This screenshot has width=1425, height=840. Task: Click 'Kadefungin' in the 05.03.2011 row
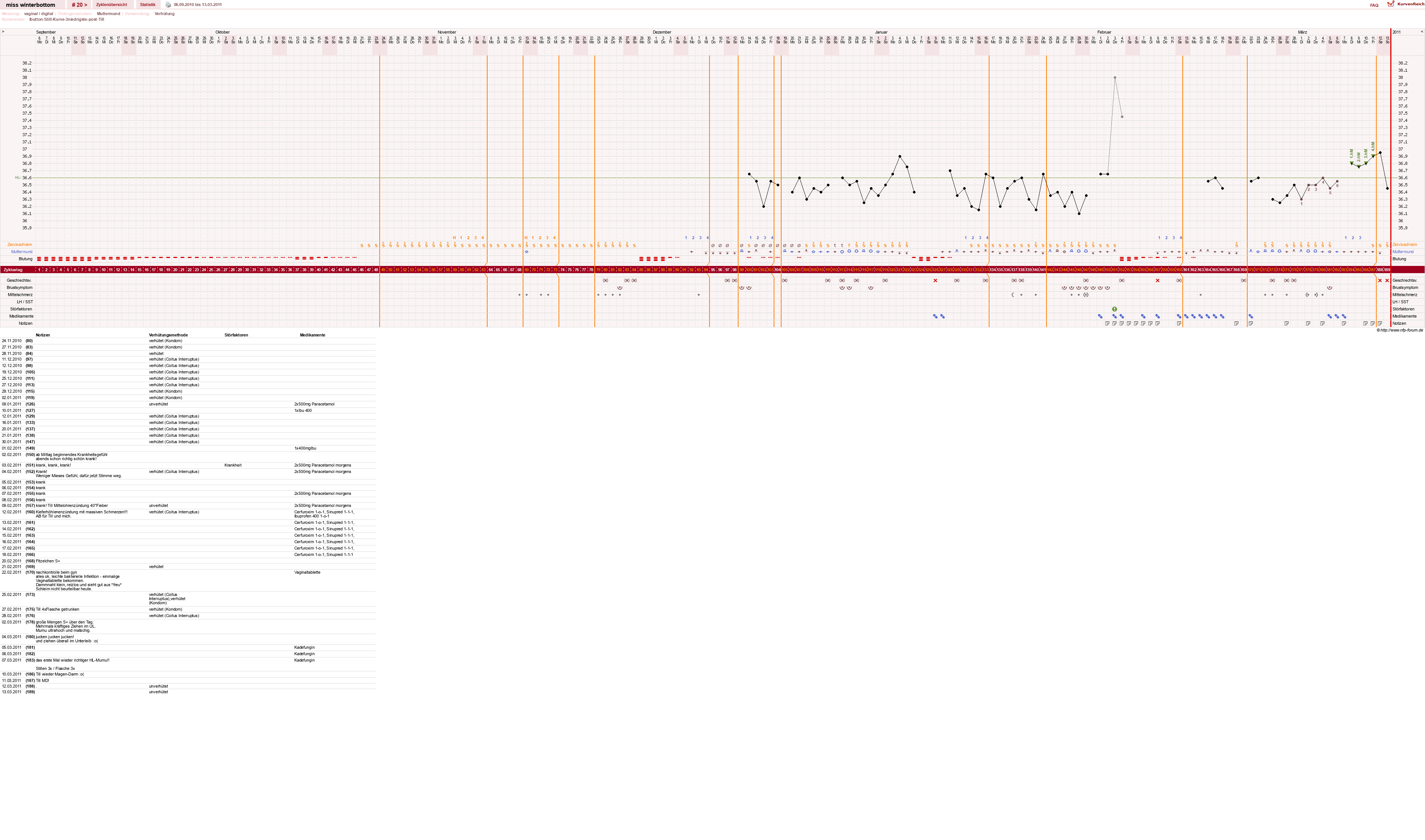tap(305, 648)
